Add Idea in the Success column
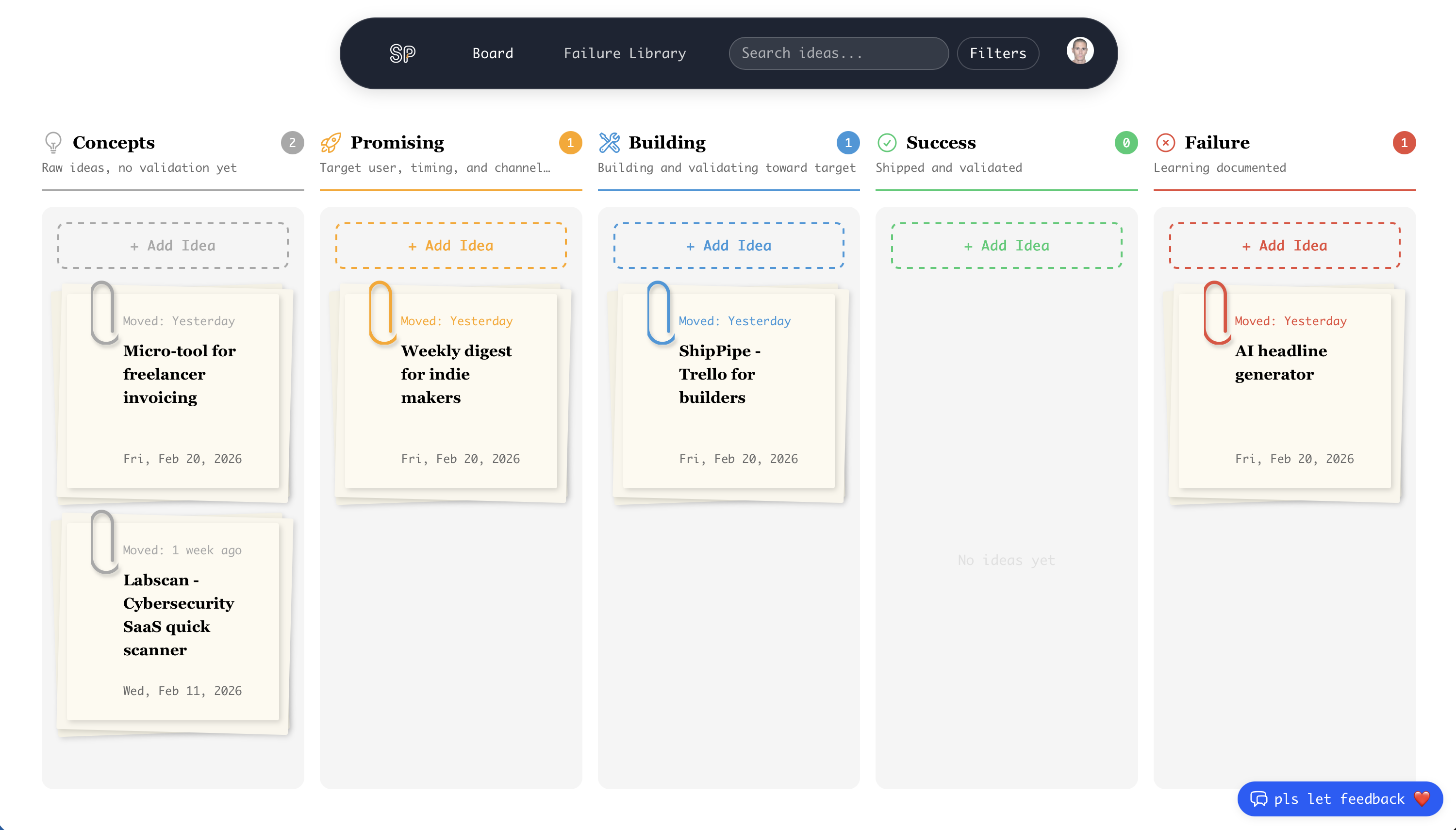Viewport: 1456px width, 830px height. coord(1007,246)
